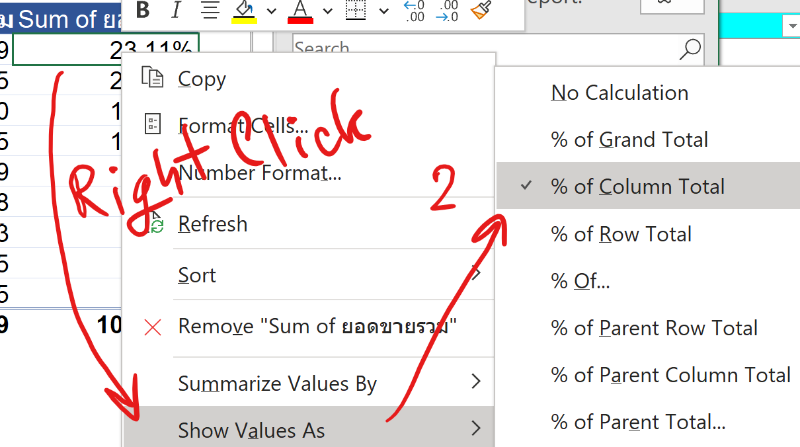Choose No Calculation option
The image size is (800, 447).
coord(619,93)
